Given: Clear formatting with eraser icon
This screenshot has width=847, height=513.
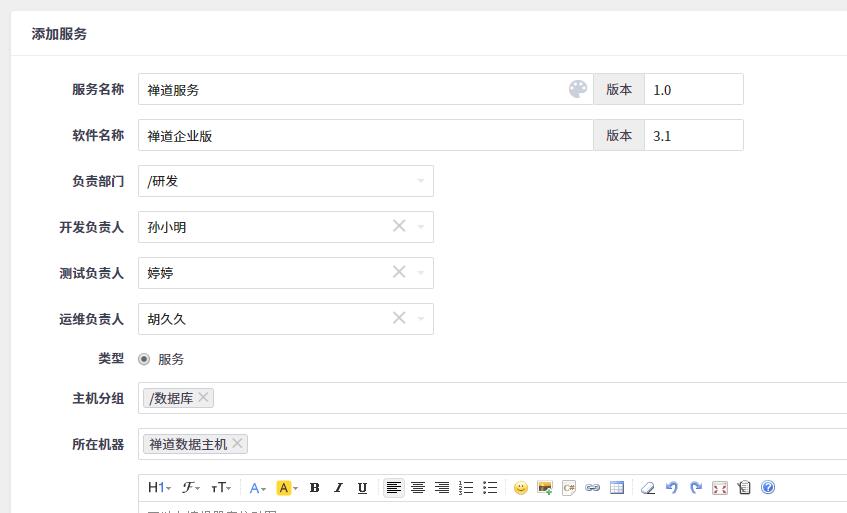Looking at the screenshot, I should pyautogui.click(x=648, y=488).
